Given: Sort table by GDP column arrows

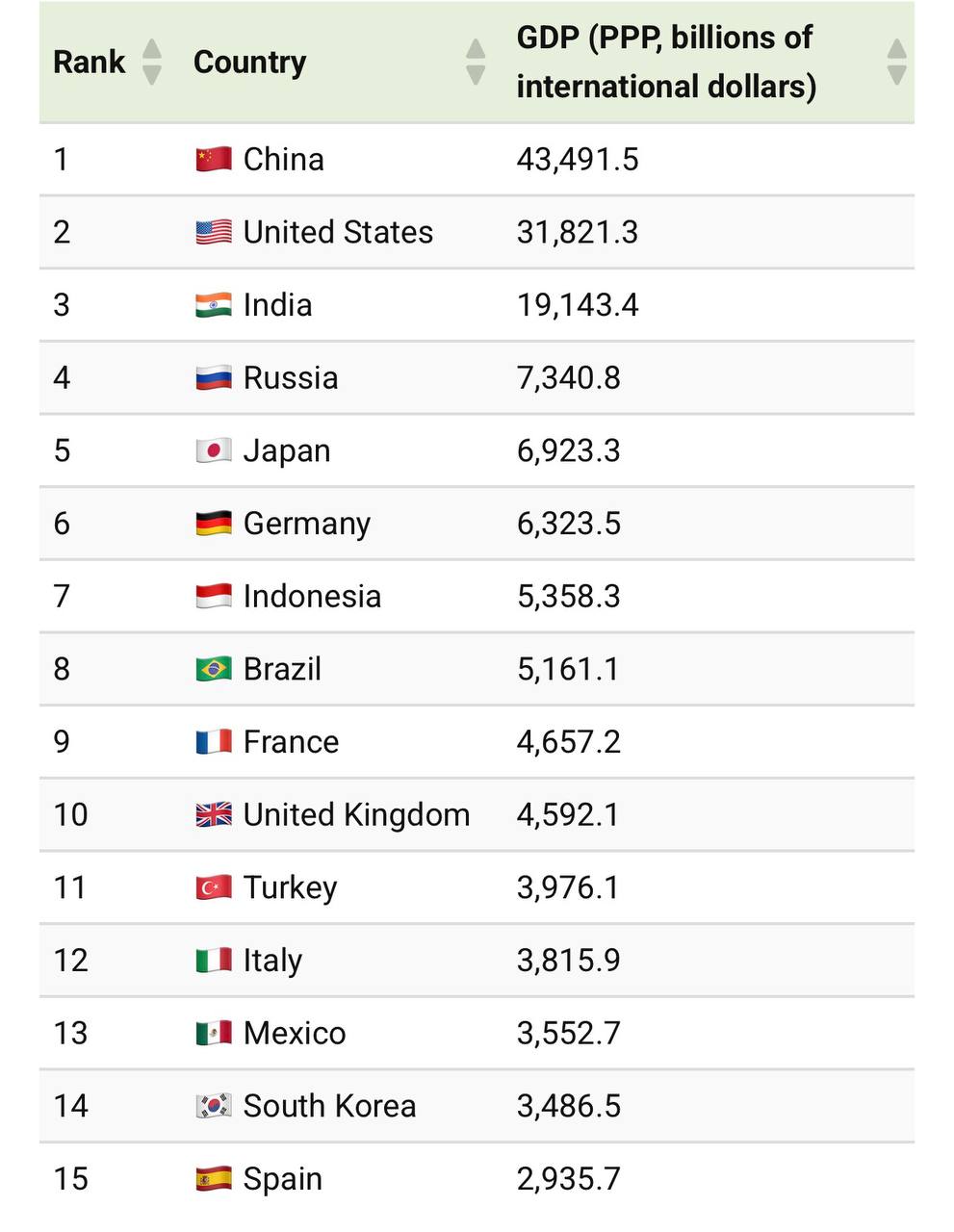Looking at the screenshot, I should coord(896,62).
